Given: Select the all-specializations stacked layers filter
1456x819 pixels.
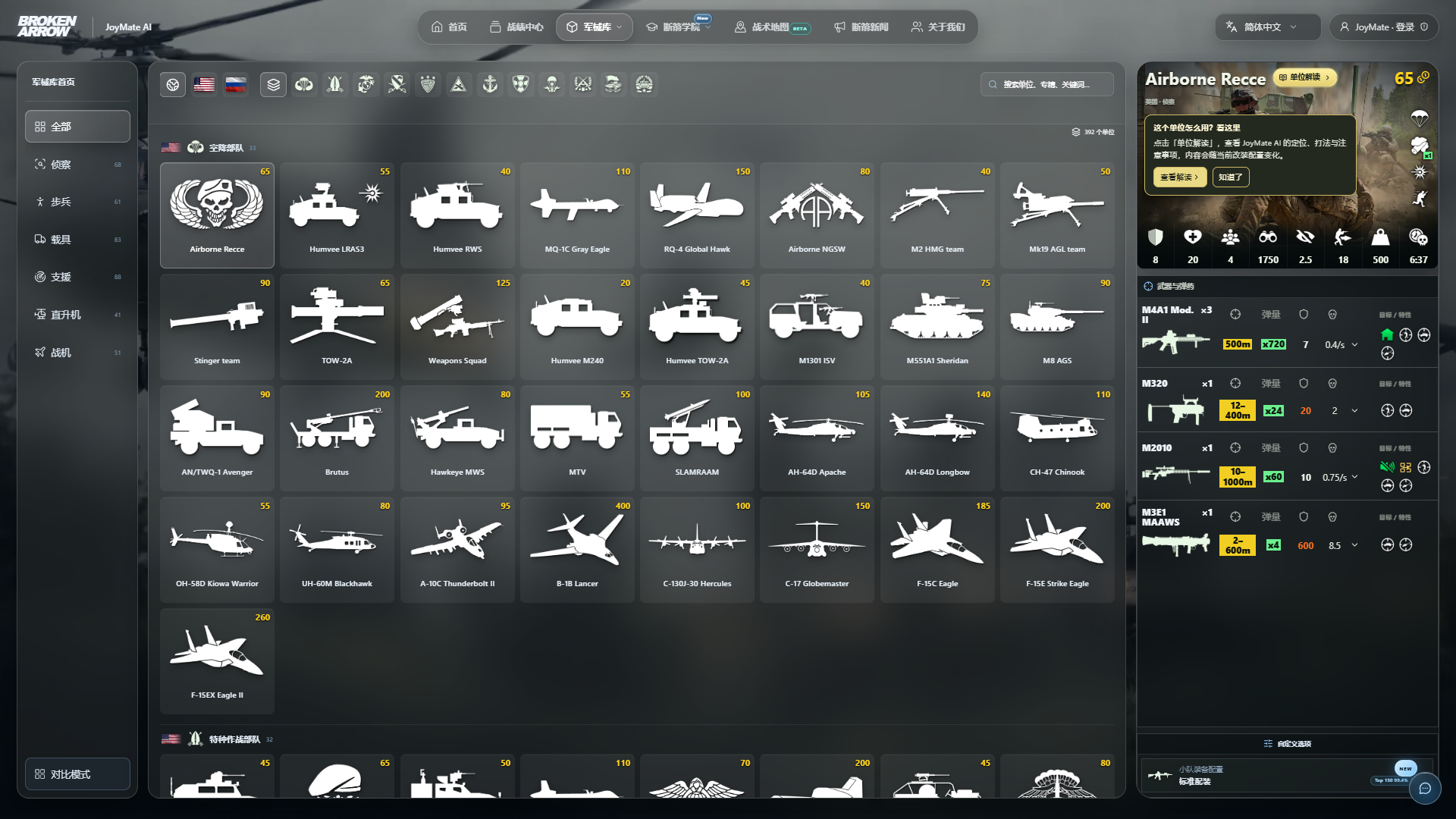Looking at the screenshot, I should 273,84.
